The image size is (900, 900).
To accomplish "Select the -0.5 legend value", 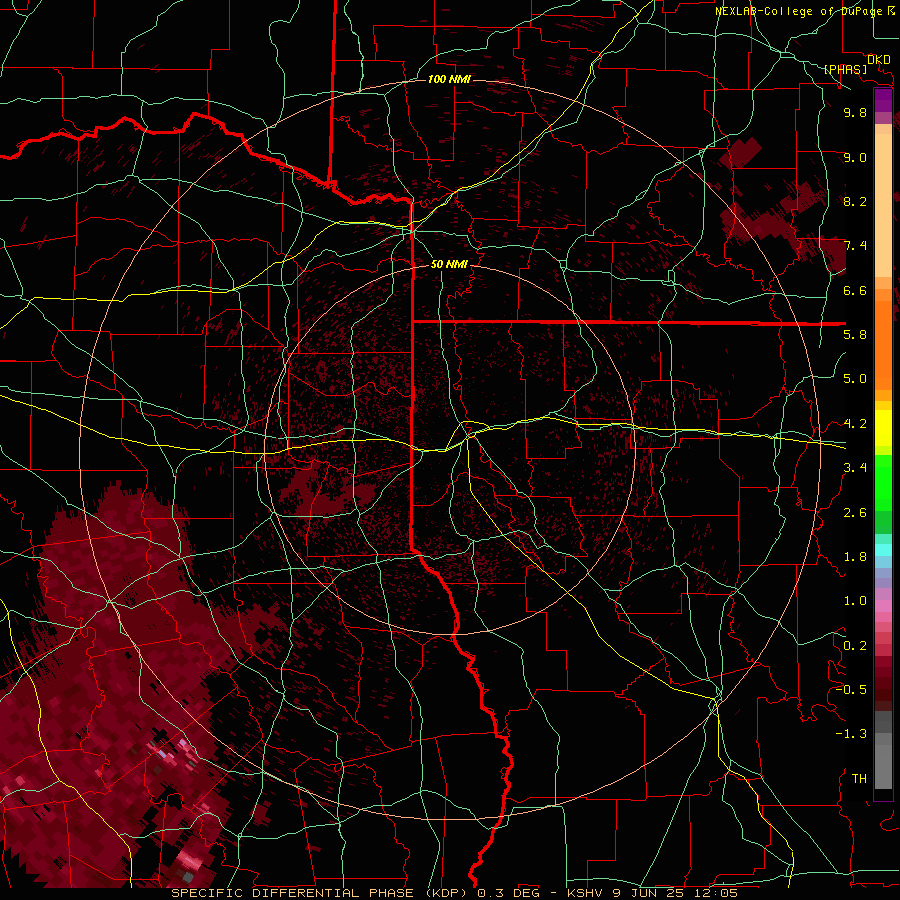I will 851,690.
